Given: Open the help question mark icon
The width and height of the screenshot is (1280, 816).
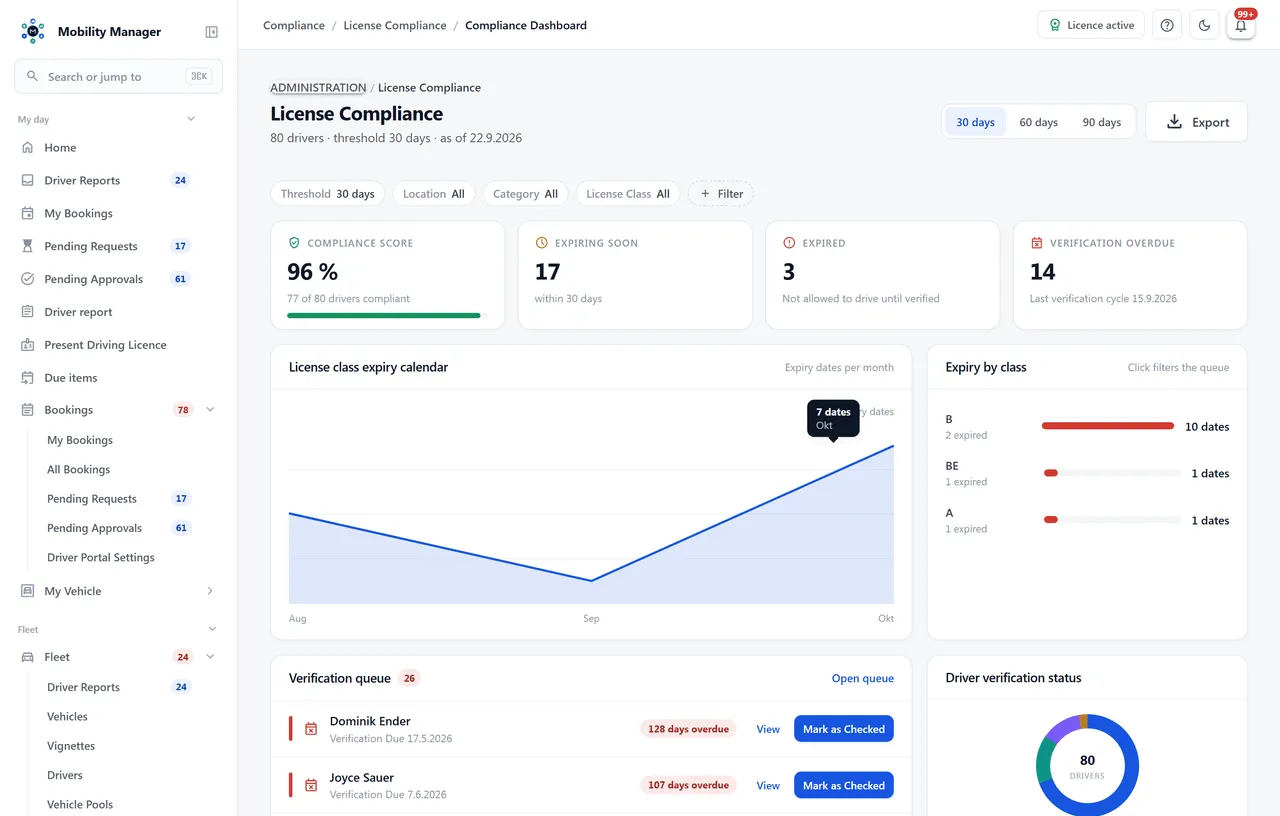Looking at the screenshot, I should tap(1167, 25).
